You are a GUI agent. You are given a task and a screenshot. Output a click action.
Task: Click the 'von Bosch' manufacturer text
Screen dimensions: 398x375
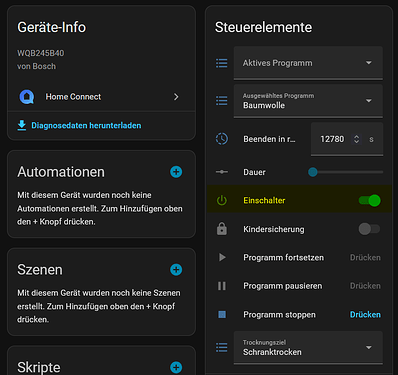pyautogui.click(x=37, y=66)
